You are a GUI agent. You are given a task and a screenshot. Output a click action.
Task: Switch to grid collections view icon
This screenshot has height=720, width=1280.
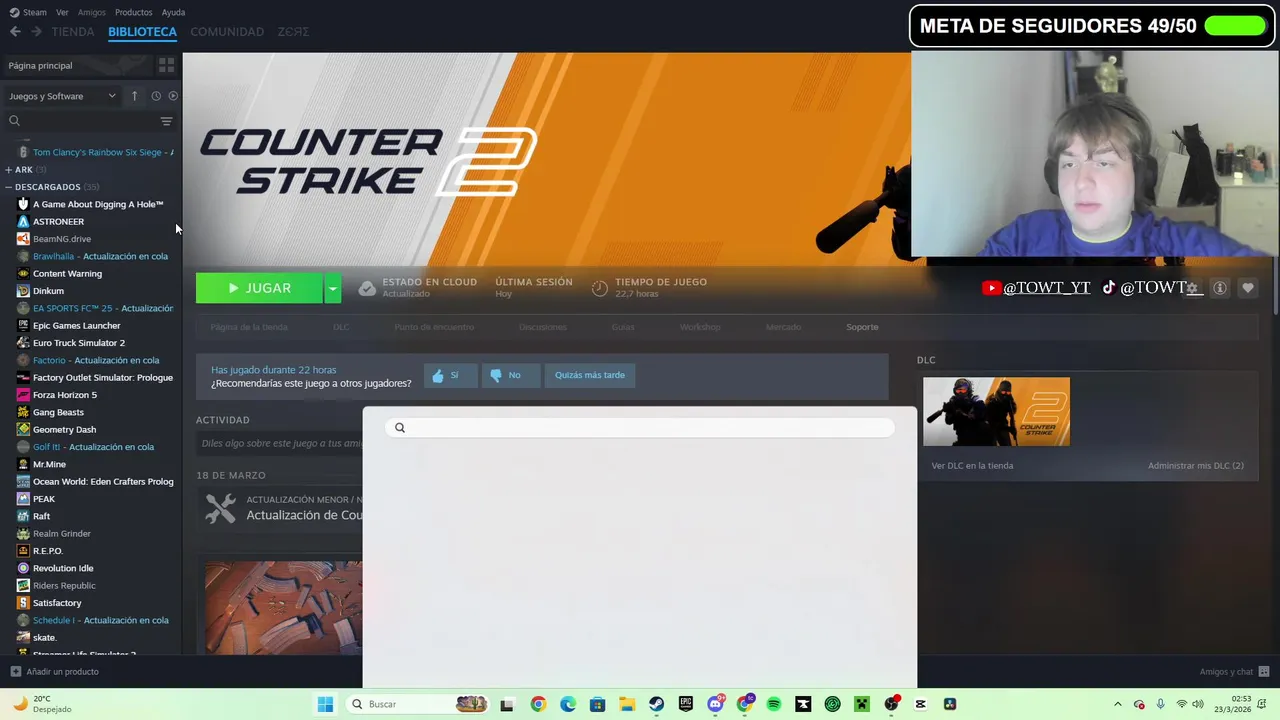167,65
